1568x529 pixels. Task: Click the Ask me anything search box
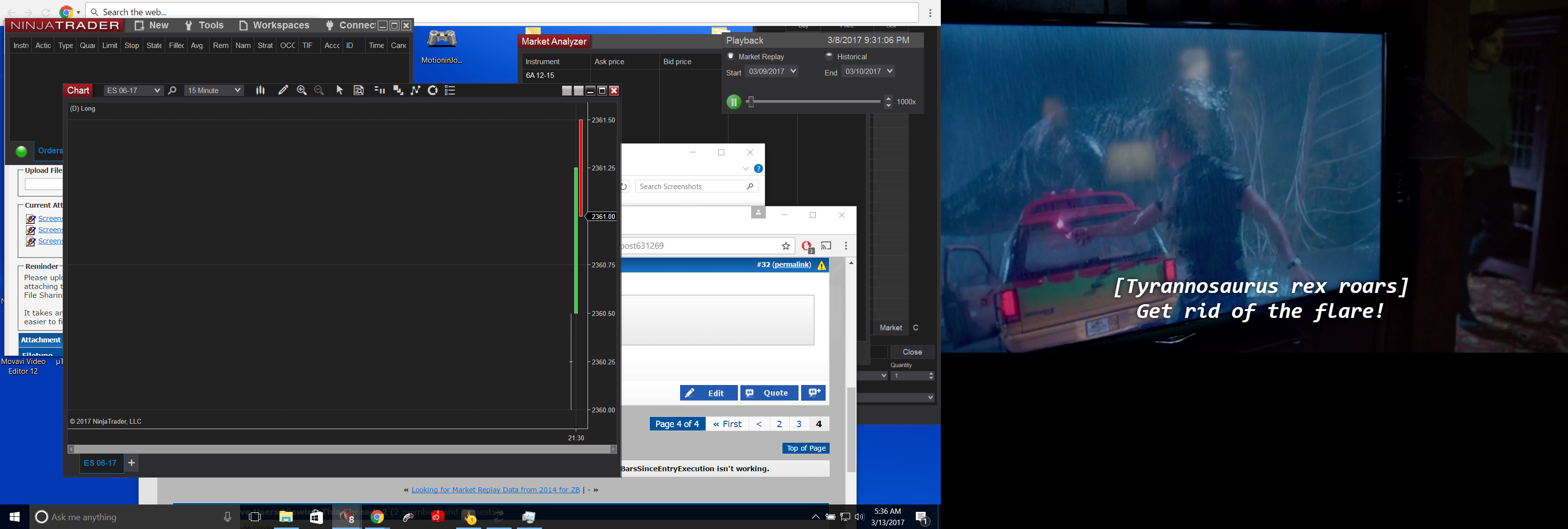click(134, 517)
